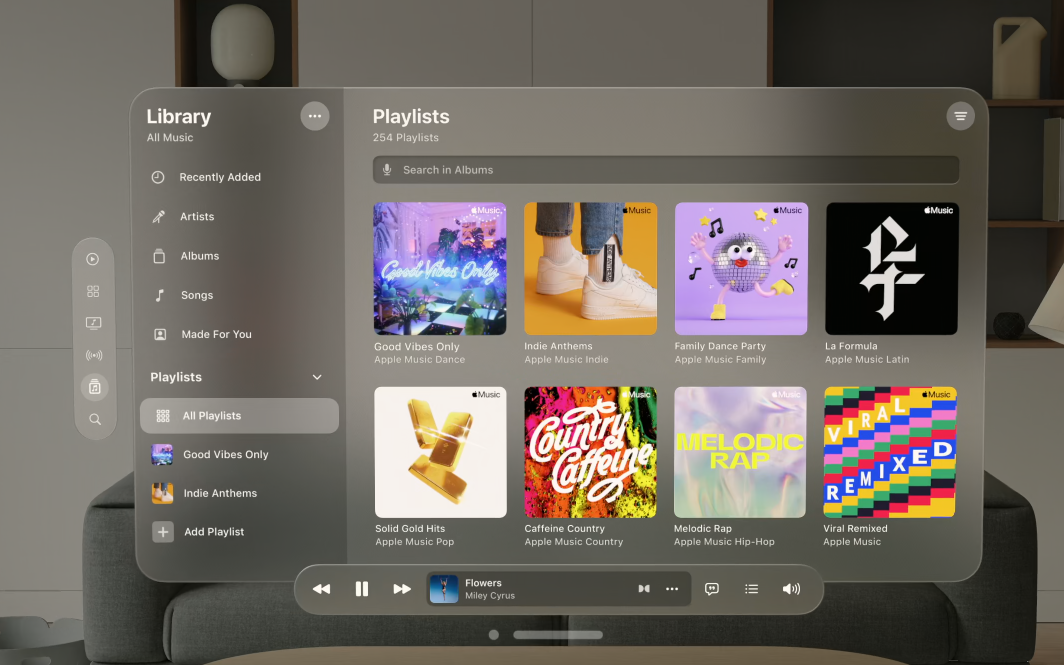Toggle the Playing Next queue list

[x=751, y=589]
